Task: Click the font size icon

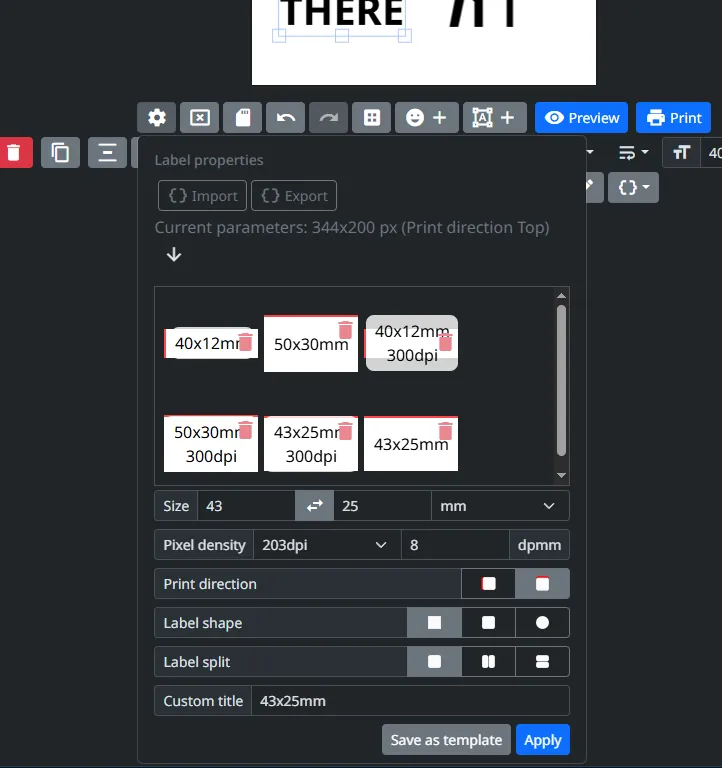Action: tap(681, 153)
